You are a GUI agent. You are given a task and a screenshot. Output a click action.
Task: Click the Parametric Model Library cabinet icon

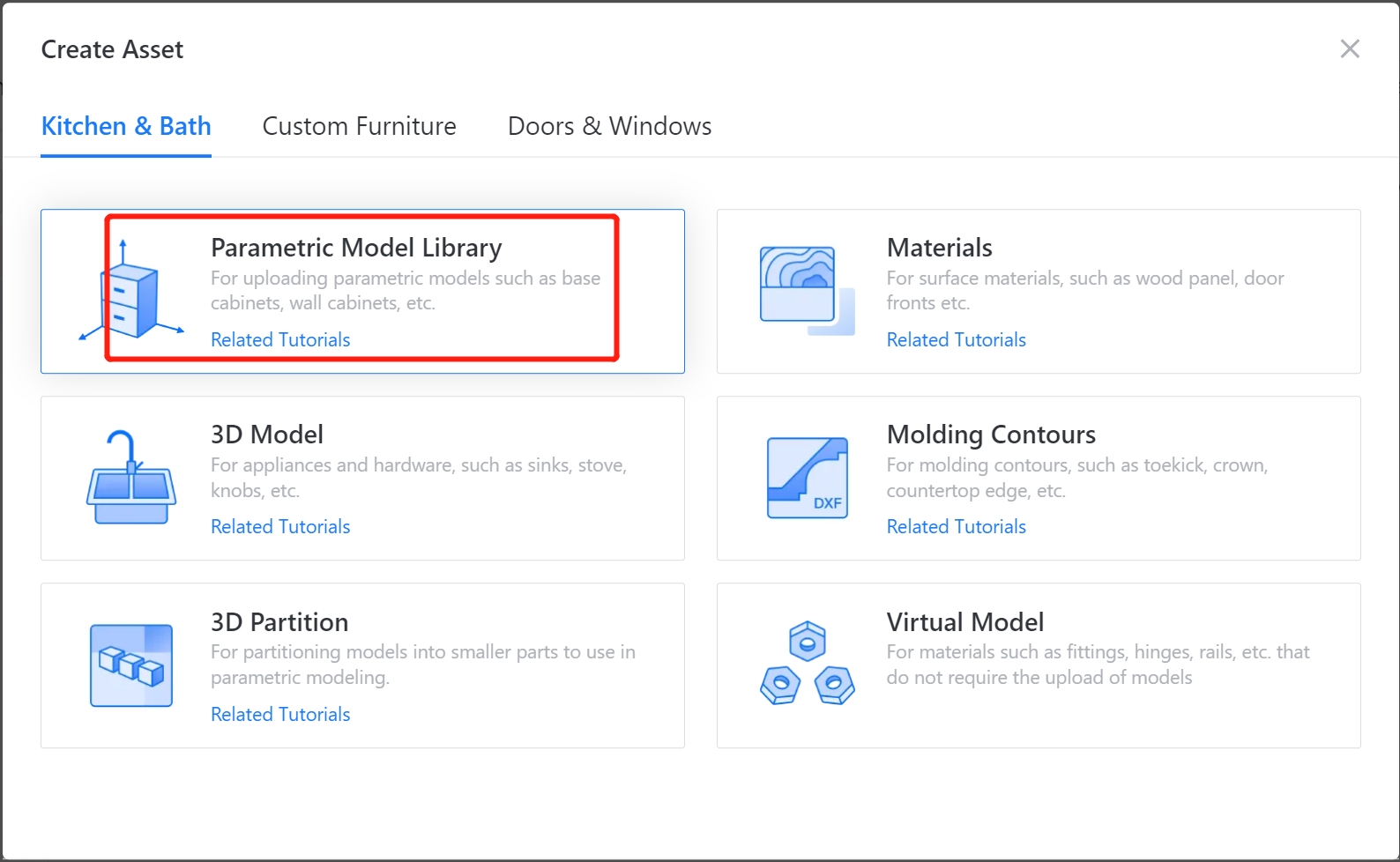[x=132, y=293]
